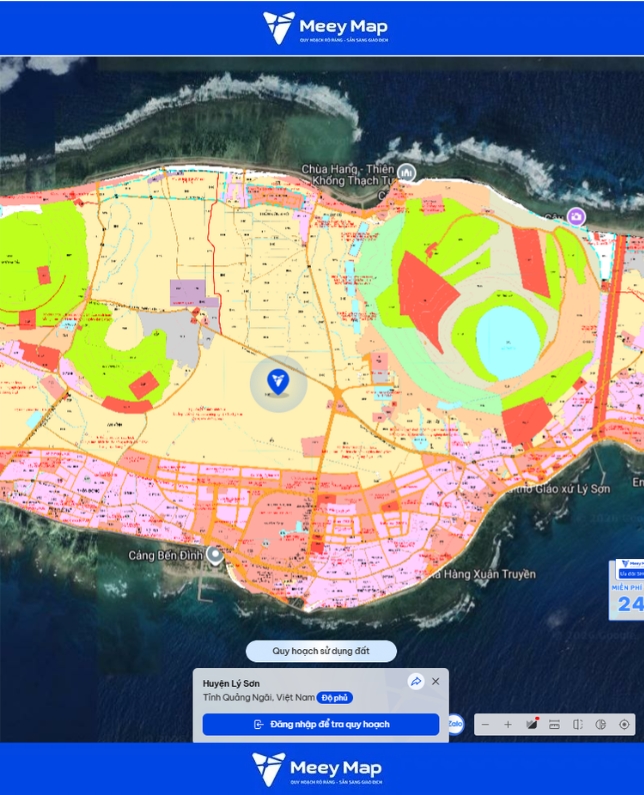Click the purple camera photo-spot marker
The width and height of the screenshot is (644, 795).
(576, 217)
